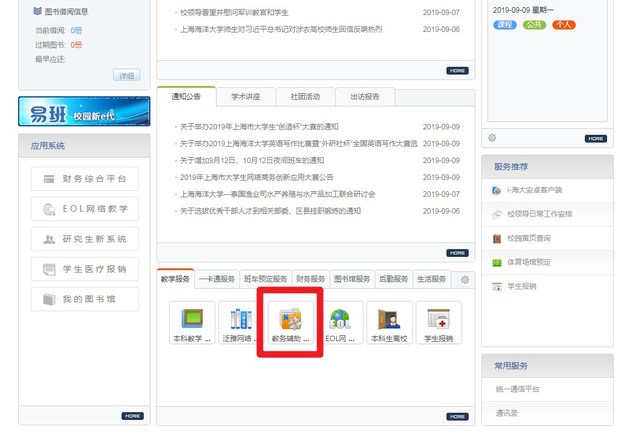The width and height of the screenshot is (638, 435).
Task: Expand calendar panel with MORE button
Action: tap(595, 138)
